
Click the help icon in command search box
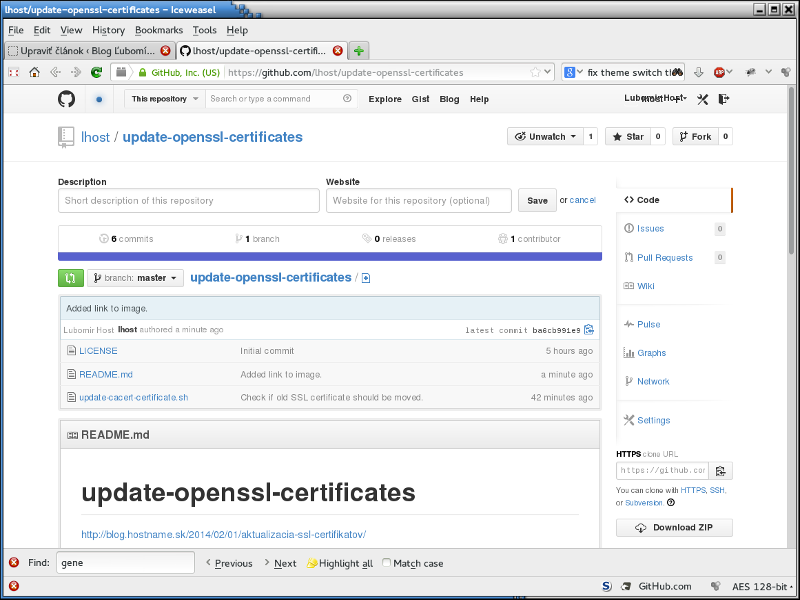tap(347, 98)
